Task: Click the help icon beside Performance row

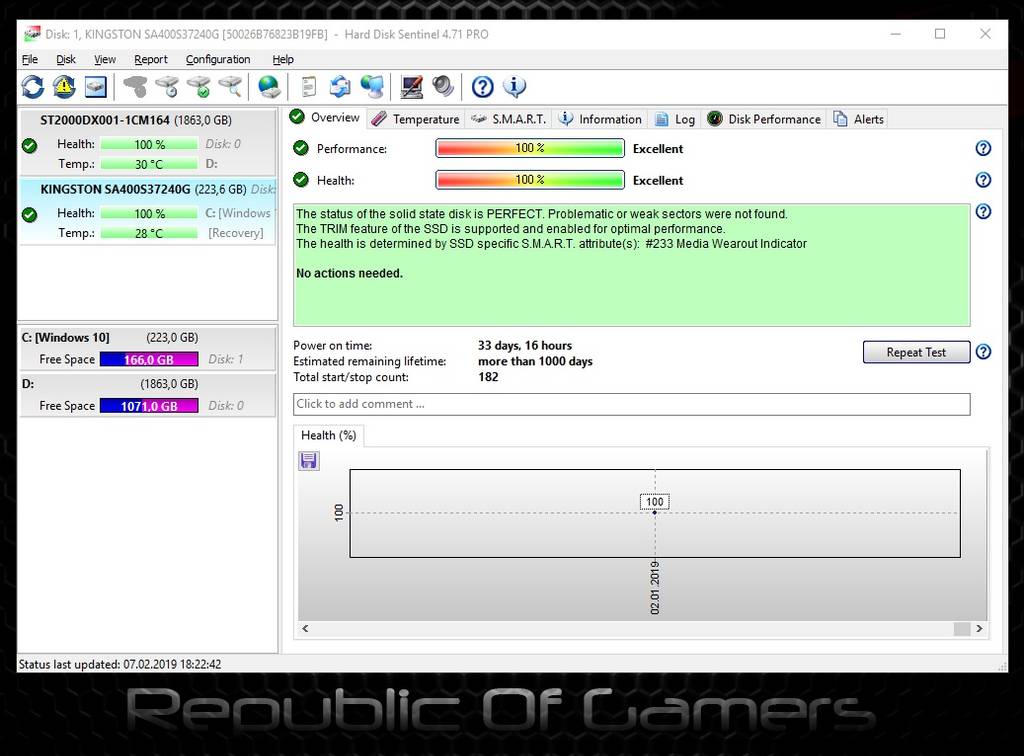Action: [x=983, y=148]
